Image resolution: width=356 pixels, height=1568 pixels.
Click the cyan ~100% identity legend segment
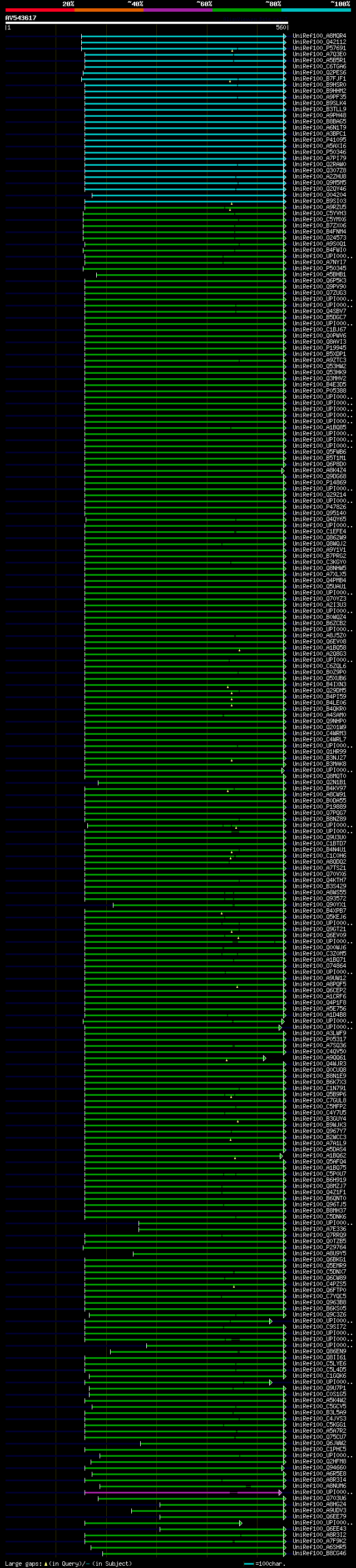point(316,10)
